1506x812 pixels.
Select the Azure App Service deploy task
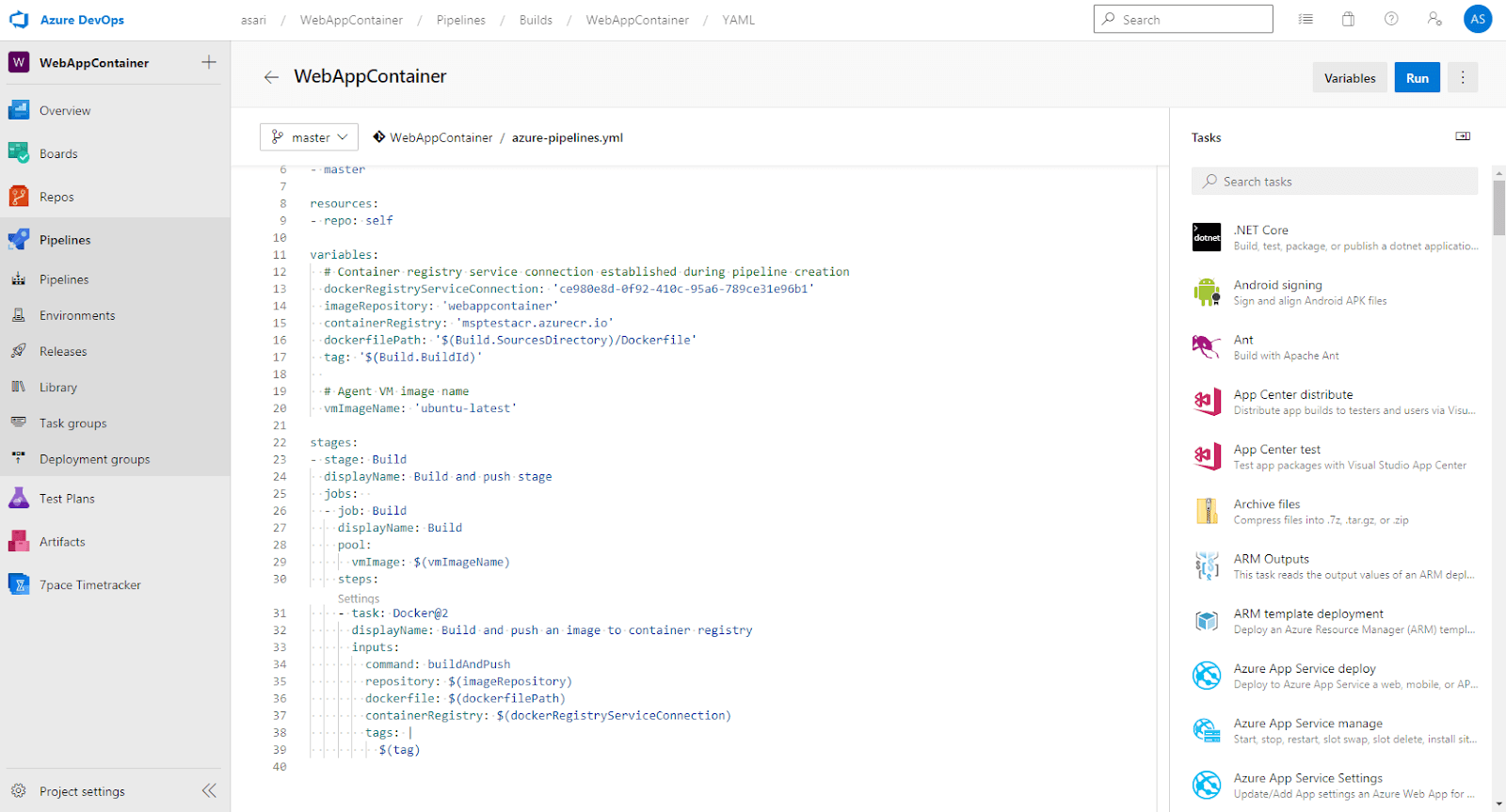pyautogui.click(x=1335, y=676)
